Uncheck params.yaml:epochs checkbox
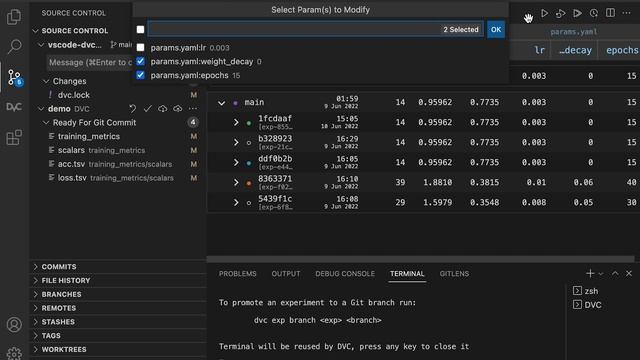Screen dimensions: 640x360 140,75
